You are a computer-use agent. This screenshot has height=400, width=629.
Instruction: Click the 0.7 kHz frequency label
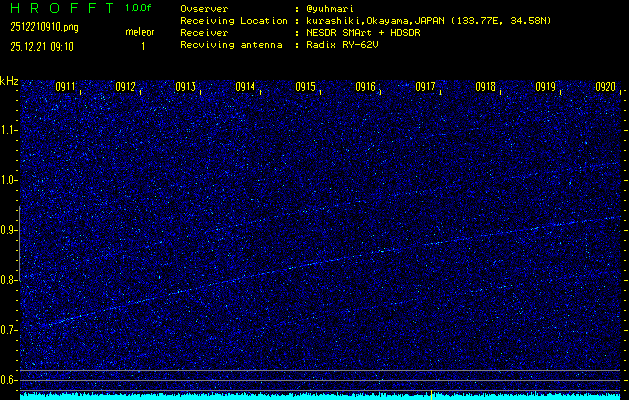pyautogui.click(x=10, y=330)
